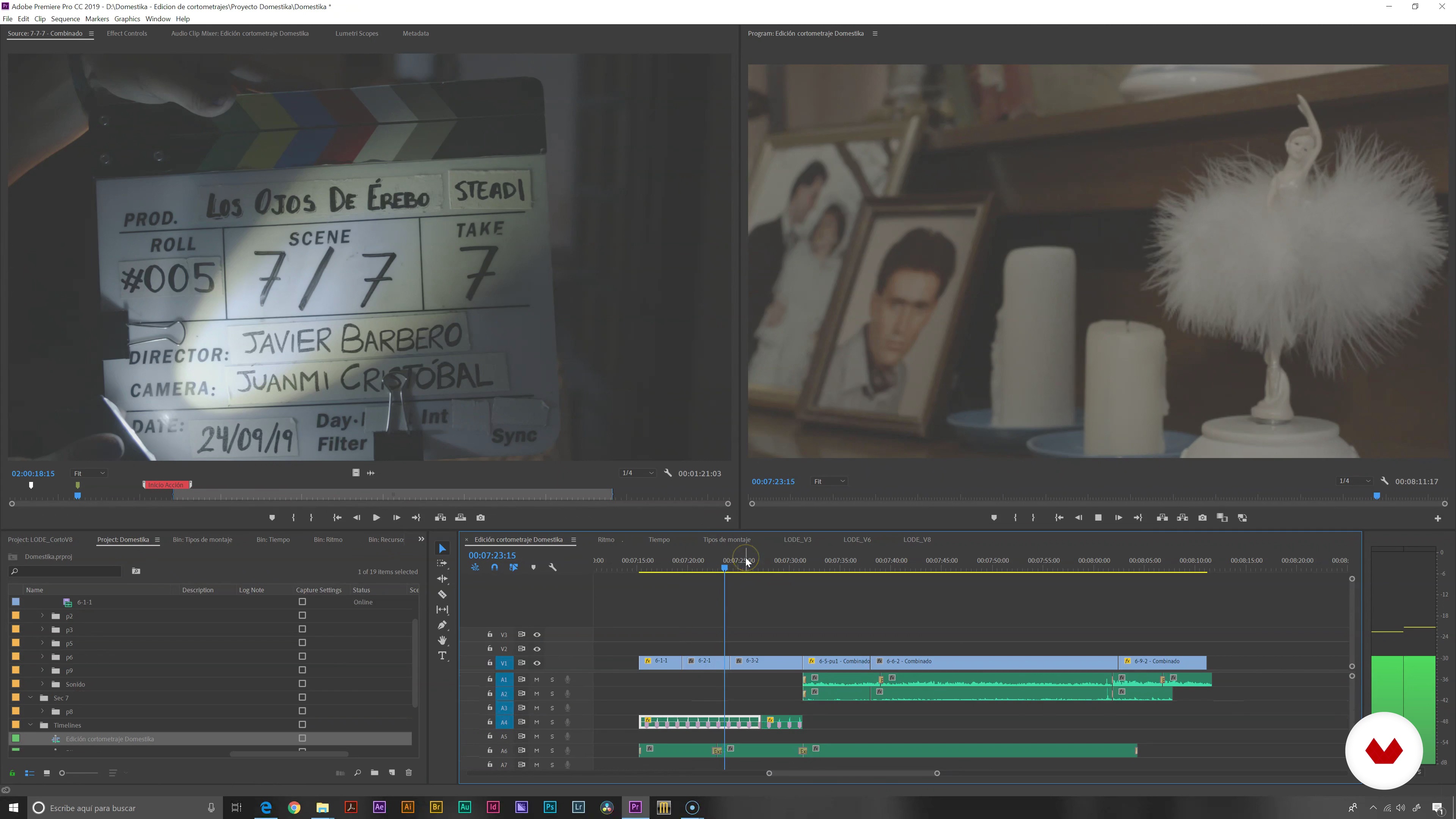Viewport: 1456px width, 819px height.
Task: Open Source monitor 1/4 resolution dropdown
Action: [637, 473]
